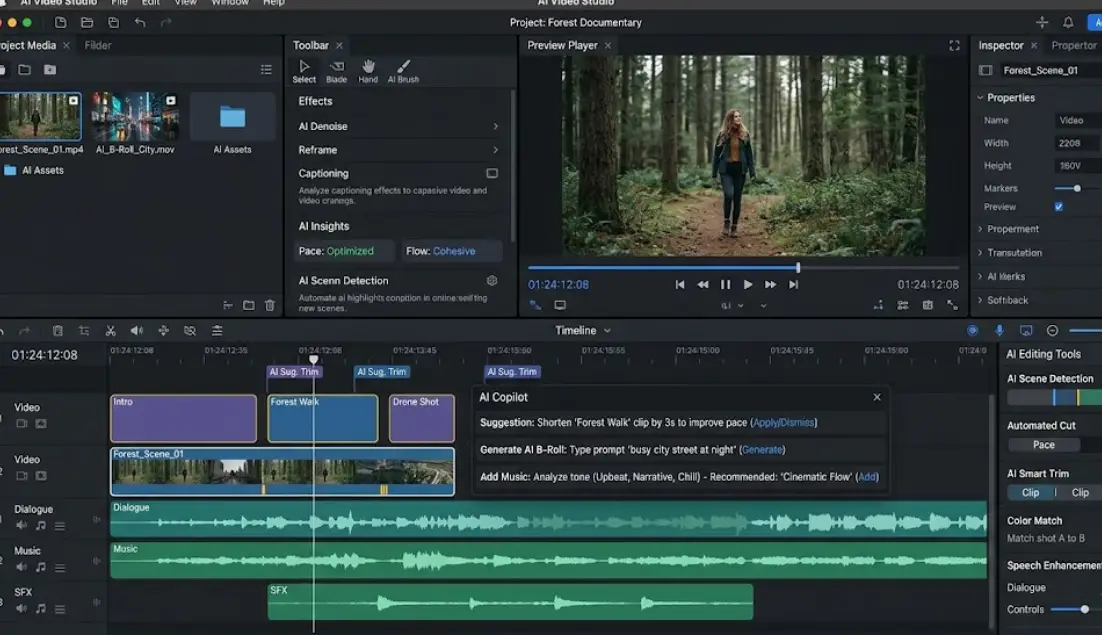1102x635 pixels.
Task: Click Apply on the AI Copilot trim suggestion
Action: point(766,422)
